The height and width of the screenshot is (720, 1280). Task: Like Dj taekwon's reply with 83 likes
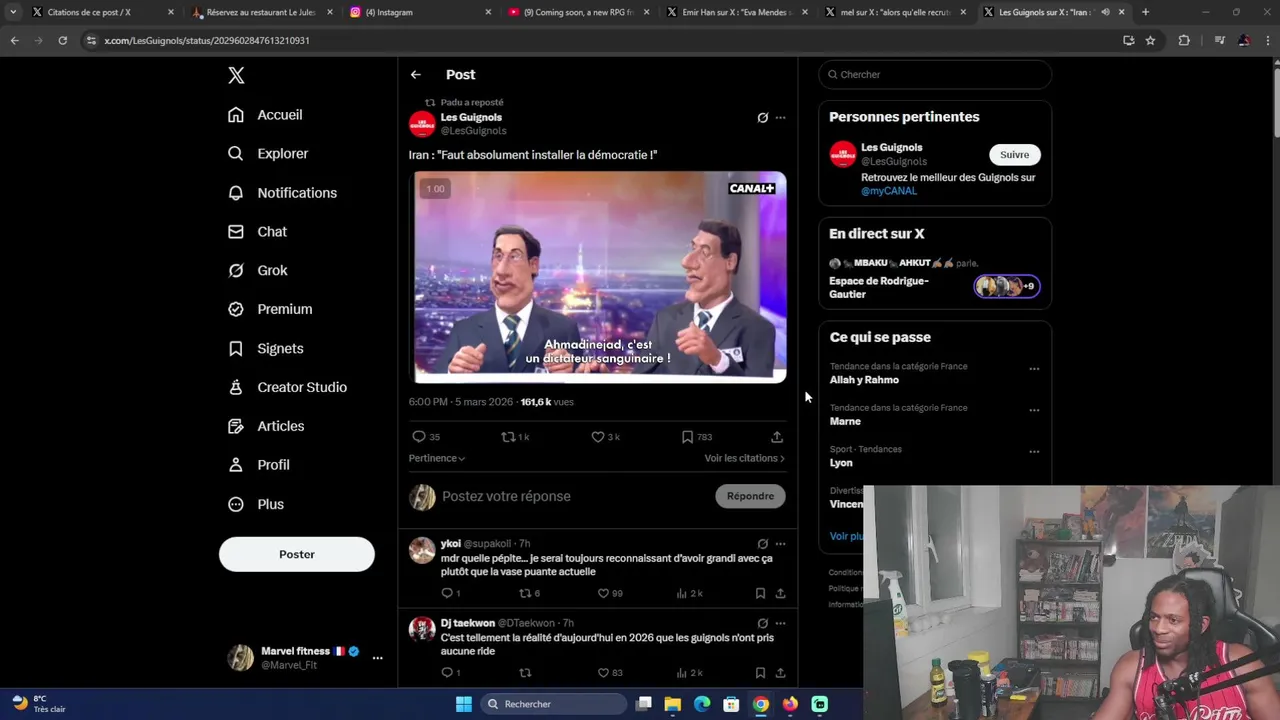coord(610,673)
